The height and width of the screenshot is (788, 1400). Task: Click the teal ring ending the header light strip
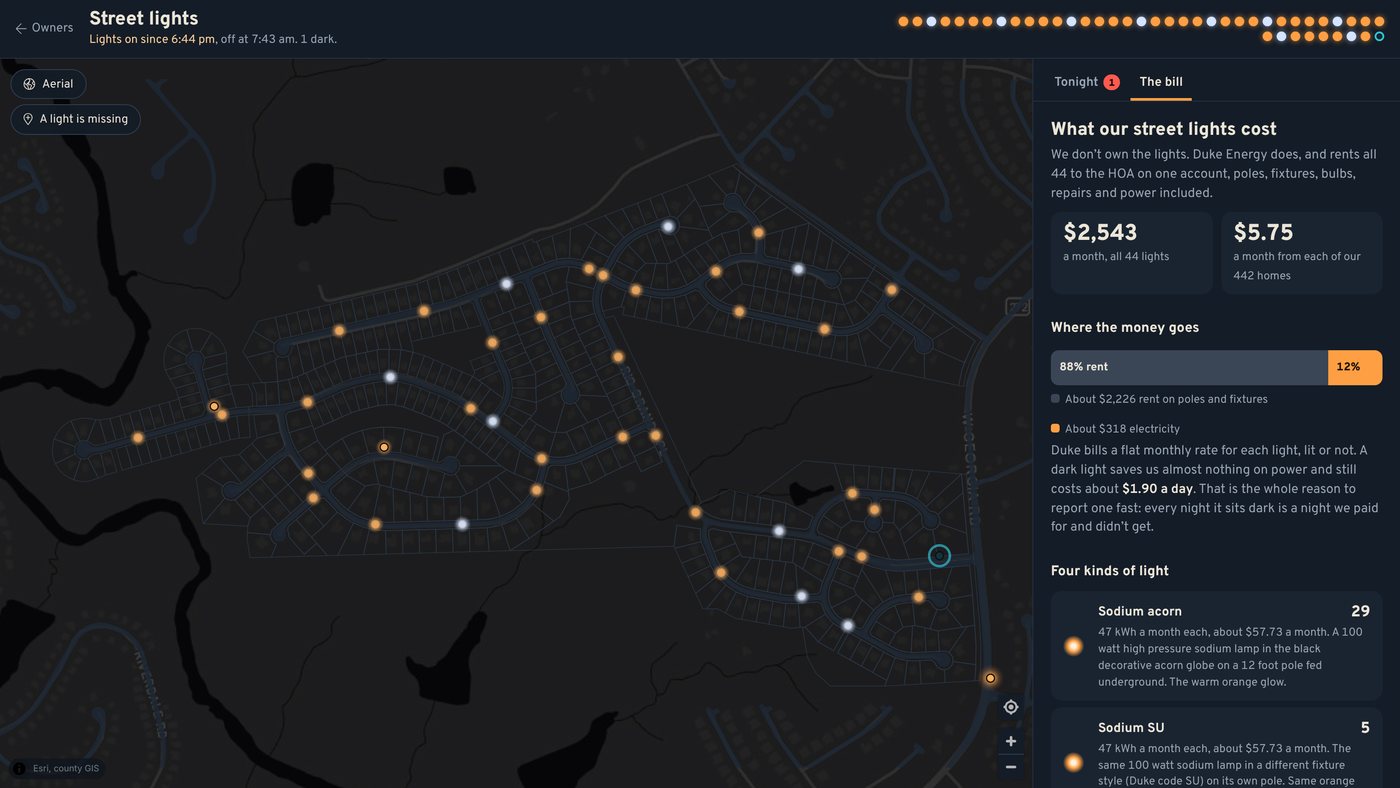(x=1379, y=37)
